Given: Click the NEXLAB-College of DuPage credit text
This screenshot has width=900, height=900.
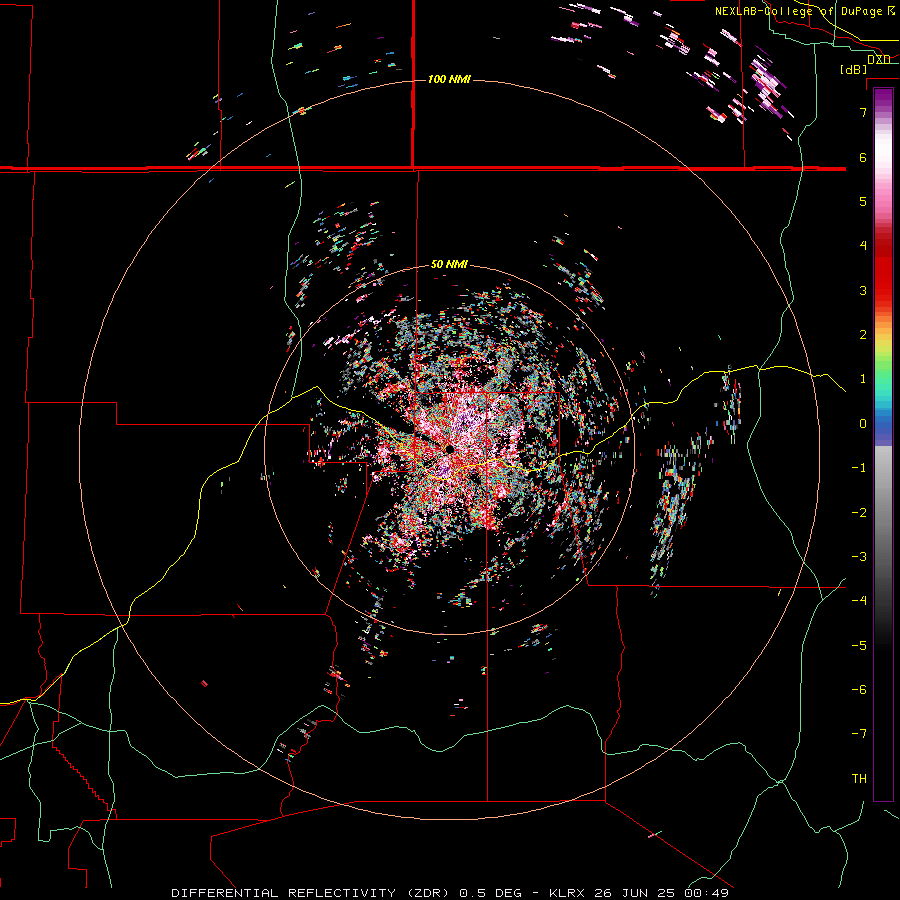Looking at the screenshot, I should (x=805, y=11).
